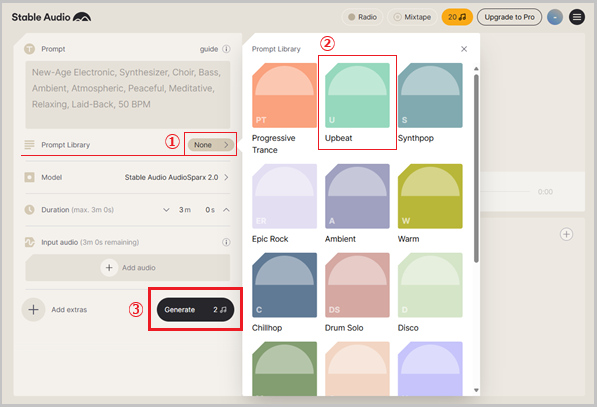Image resolution: width=597 pixels, height=407 pixels.
Task: Click the Epic Rock label text
Action: click(x=270, y=239)
